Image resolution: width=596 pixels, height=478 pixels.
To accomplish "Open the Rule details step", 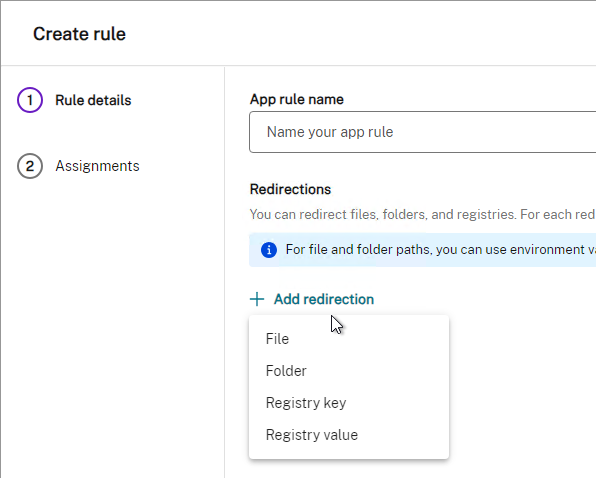I will 93,100.
